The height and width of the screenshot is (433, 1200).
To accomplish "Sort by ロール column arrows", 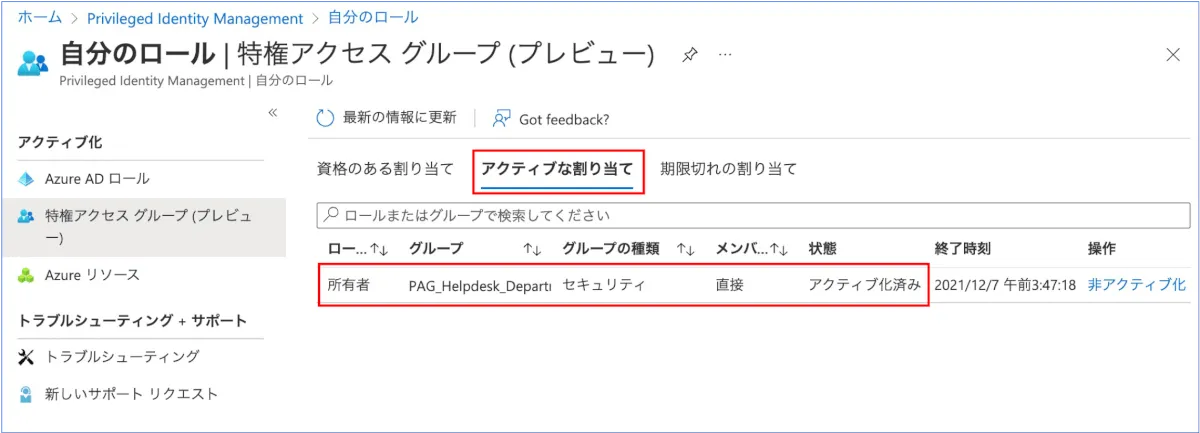I will [x=379, y=248].
